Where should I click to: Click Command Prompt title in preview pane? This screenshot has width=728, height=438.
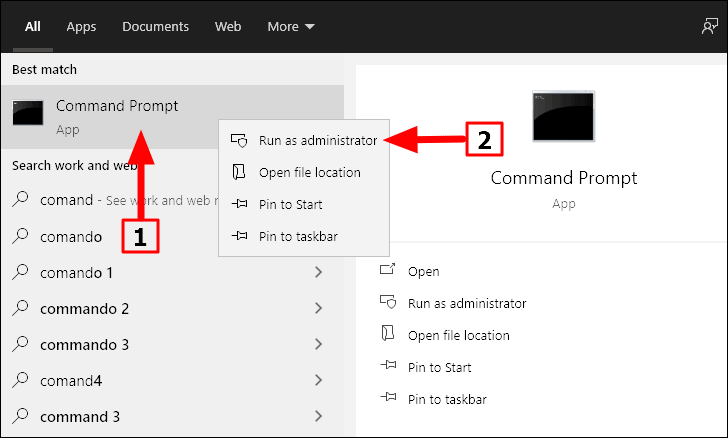point(564,178)
